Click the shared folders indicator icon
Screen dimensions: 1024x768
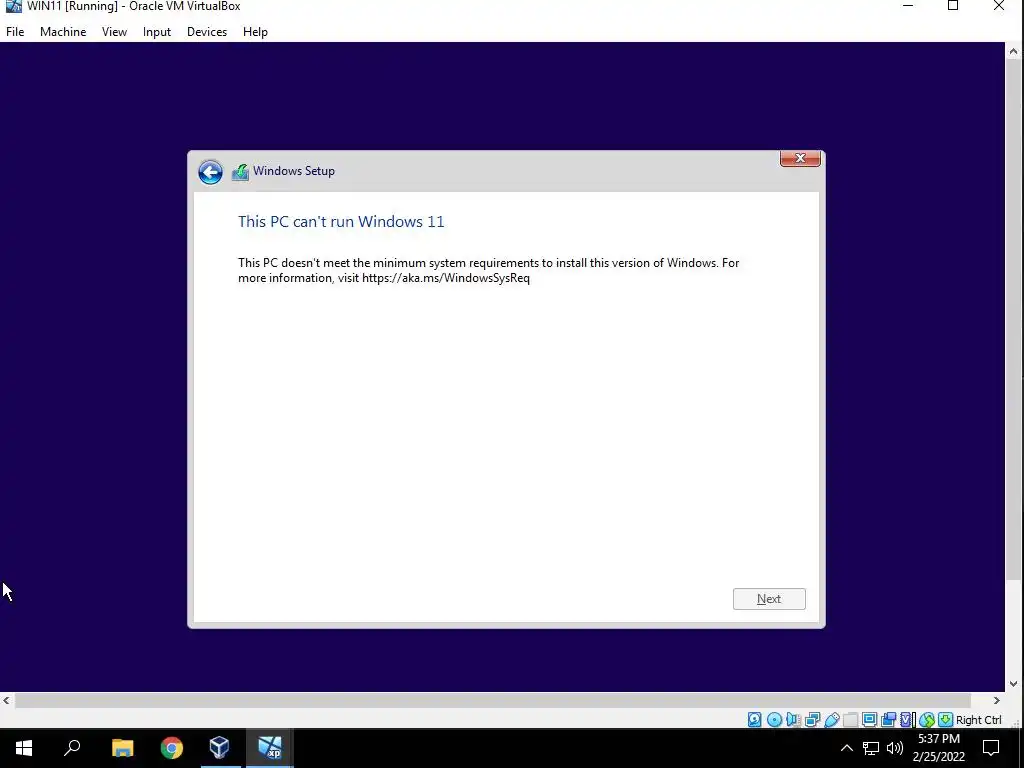(850, 720)
